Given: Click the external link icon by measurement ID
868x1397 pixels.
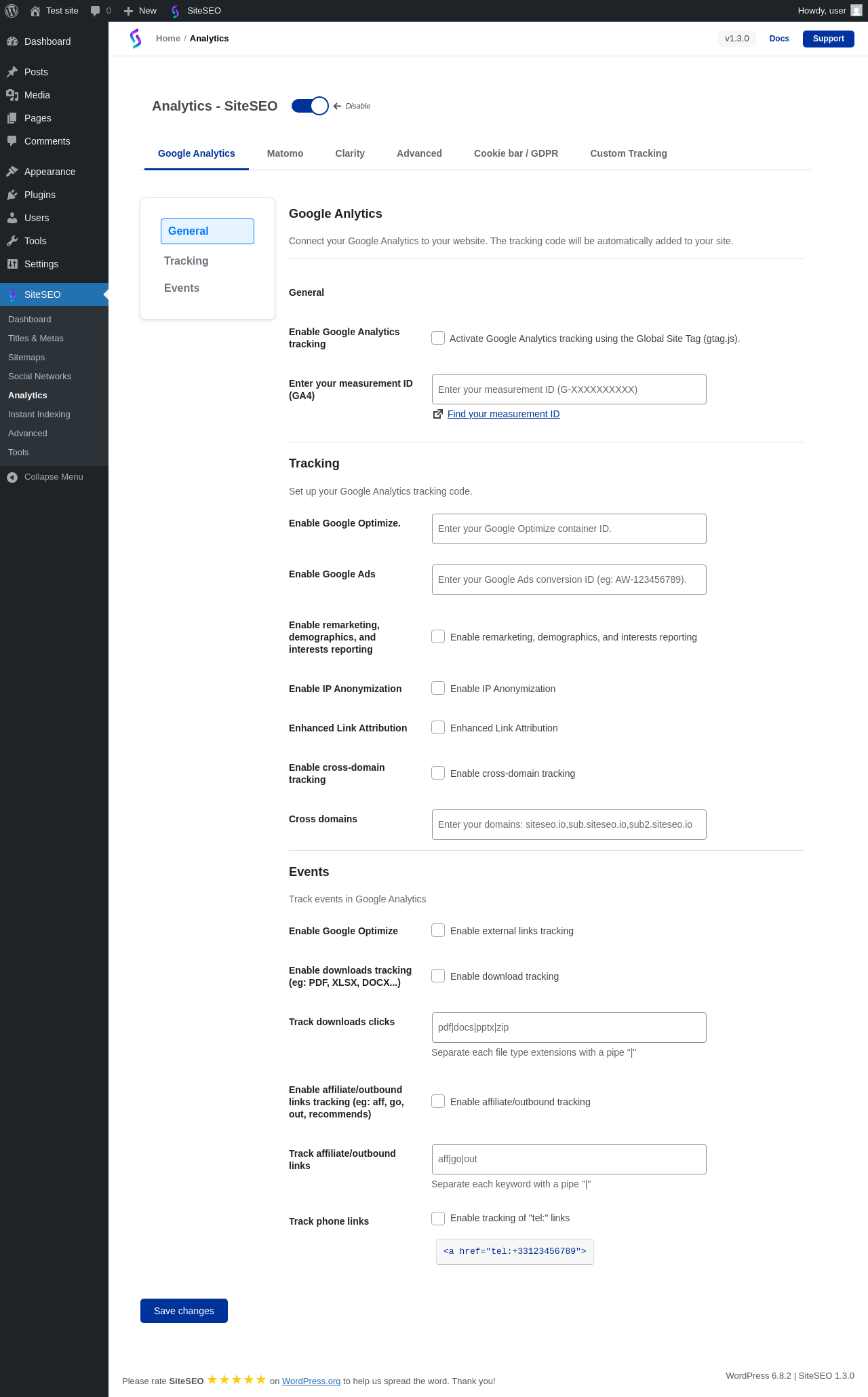Looking at the screenshot, I should point(438,414).
